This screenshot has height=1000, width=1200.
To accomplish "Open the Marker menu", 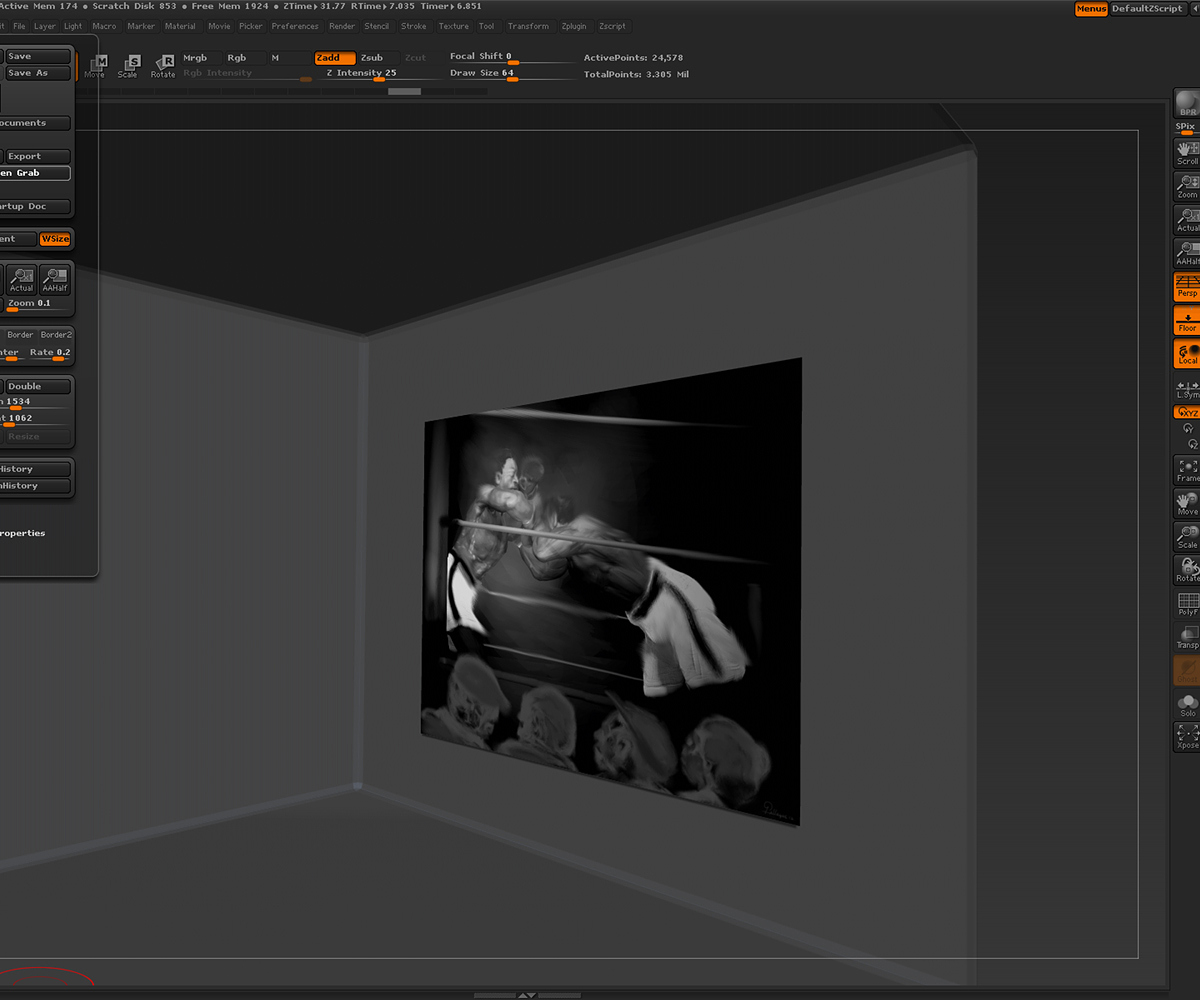I will click(141, 27).
